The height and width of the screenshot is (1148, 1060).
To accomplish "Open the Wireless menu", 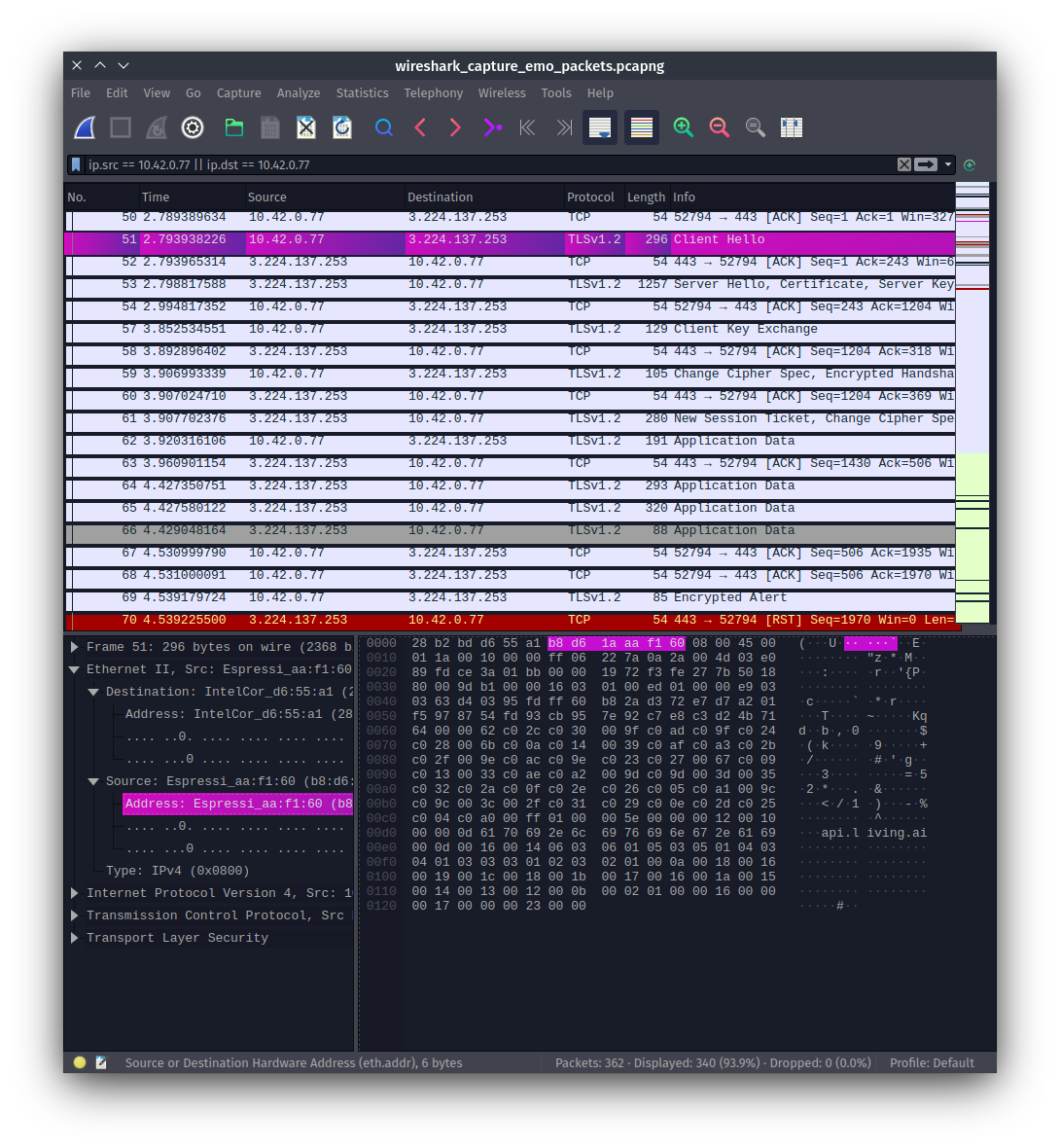I will coord(502,93).
